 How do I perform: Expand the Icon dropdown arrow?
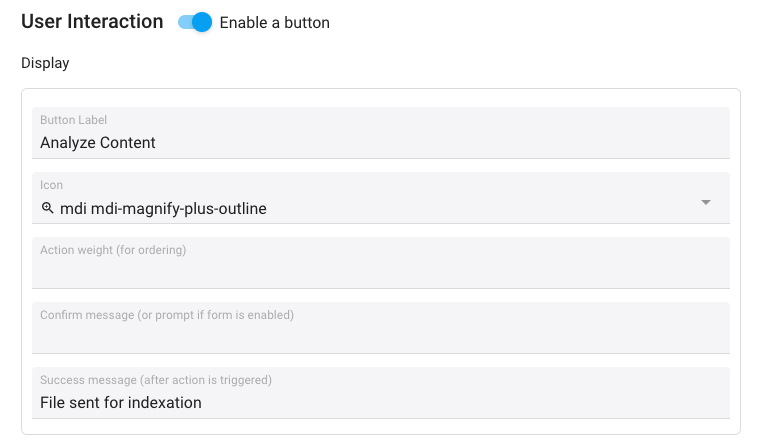pos(706,202)
